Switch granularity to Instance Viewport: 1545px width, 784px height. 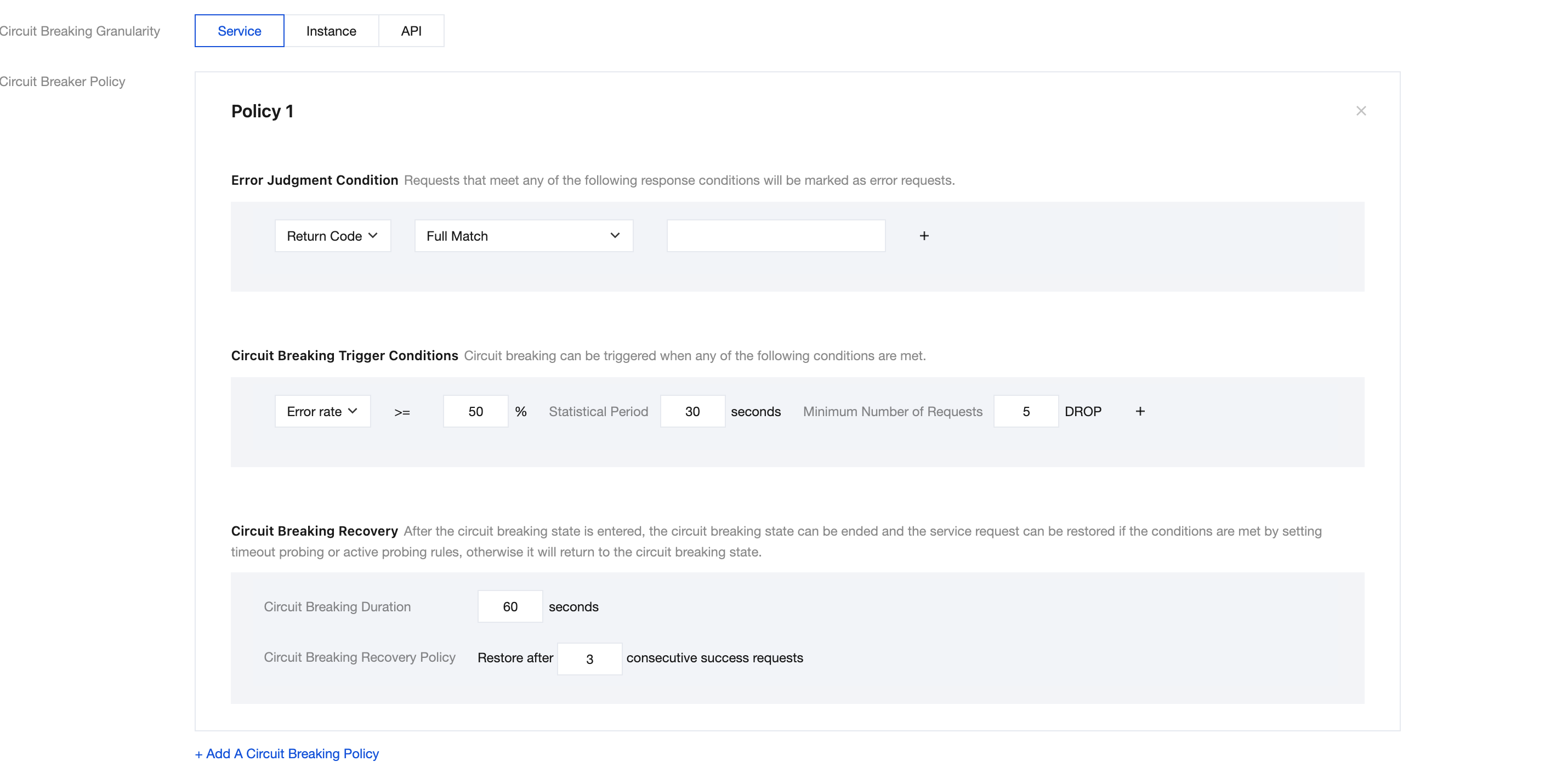click(x=331, y=31)
